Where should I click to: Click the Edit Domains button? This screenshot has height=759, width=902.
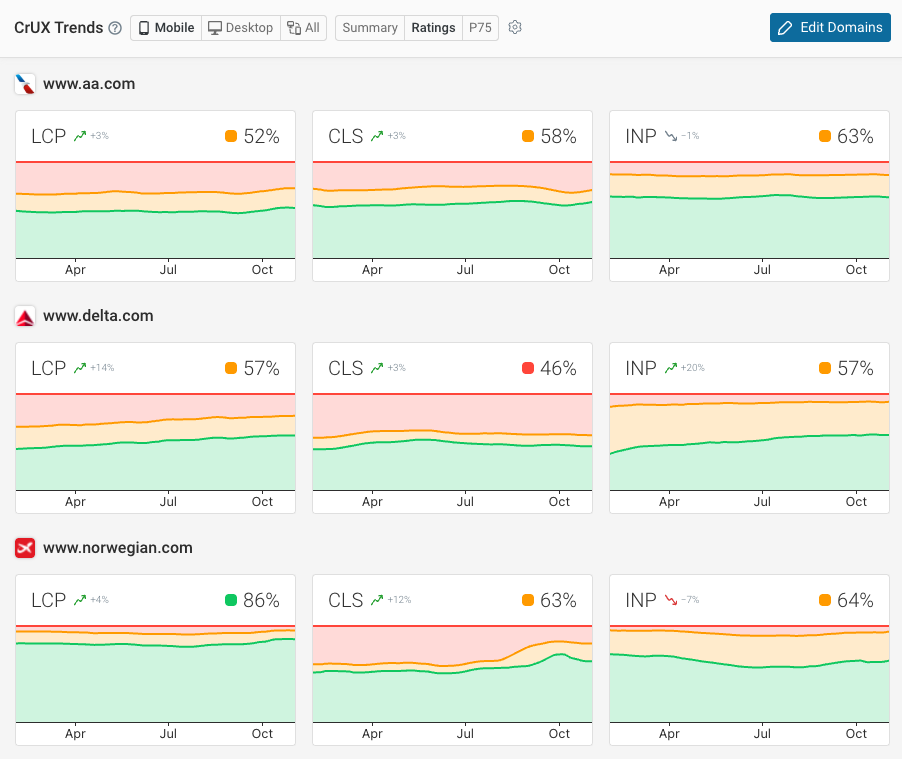point(832,27)
